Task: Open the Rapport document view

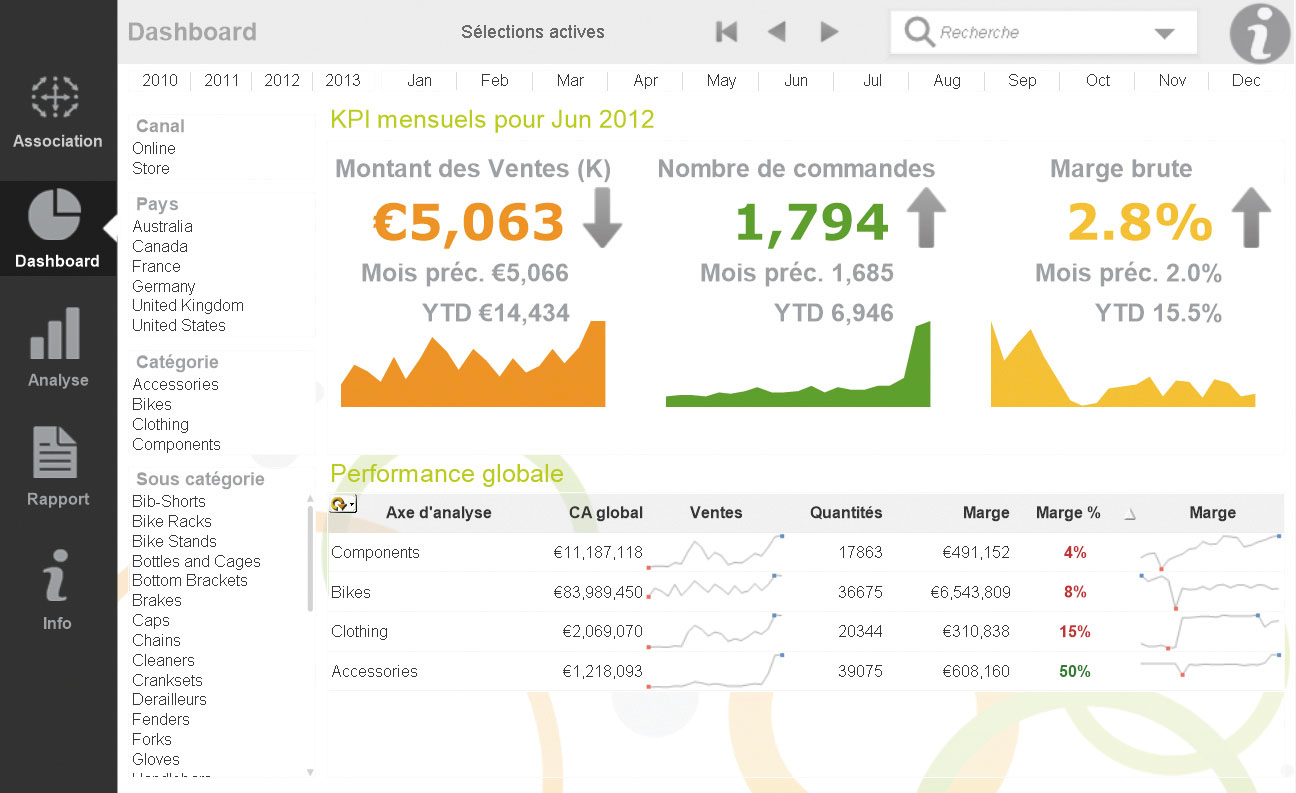Action: tap(57, 466)
